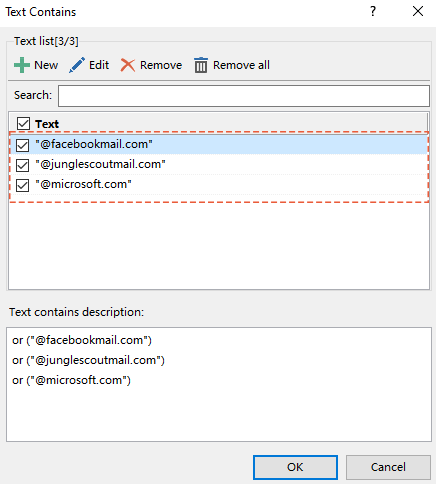Toggle the Text header select-all checkbox
This screenshot has height=484, width=436.
click(x=23, y=124)
